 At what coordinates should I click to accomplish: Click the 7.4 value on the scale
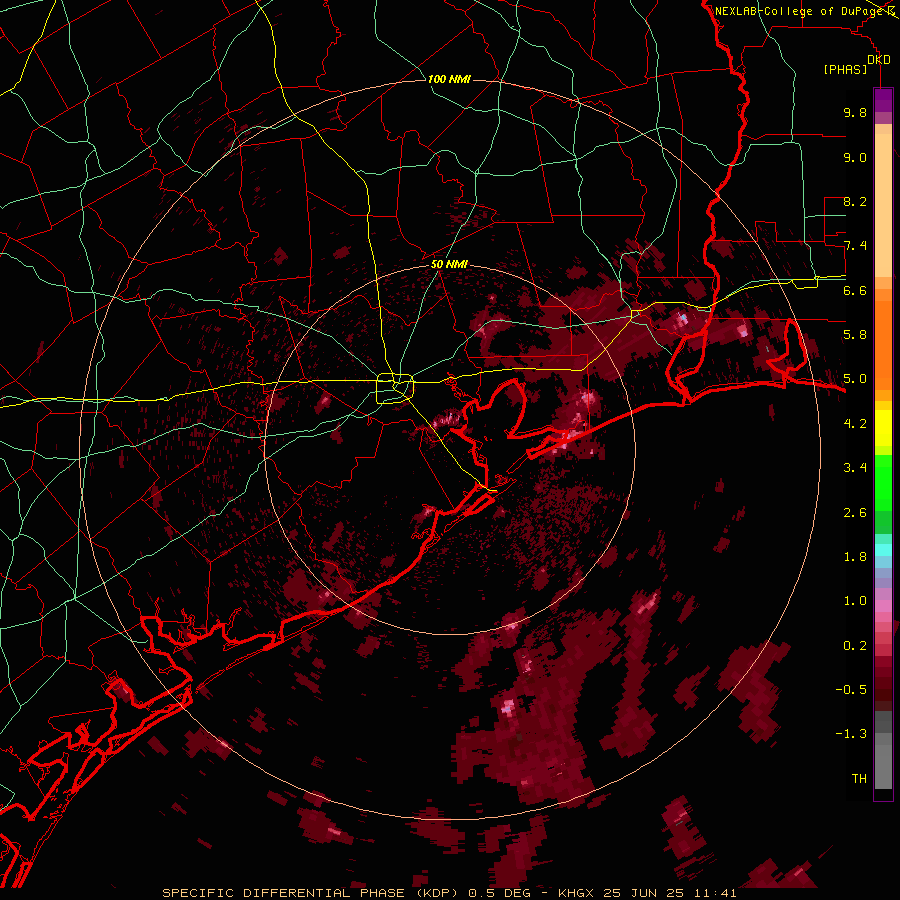tap(855, 246)
